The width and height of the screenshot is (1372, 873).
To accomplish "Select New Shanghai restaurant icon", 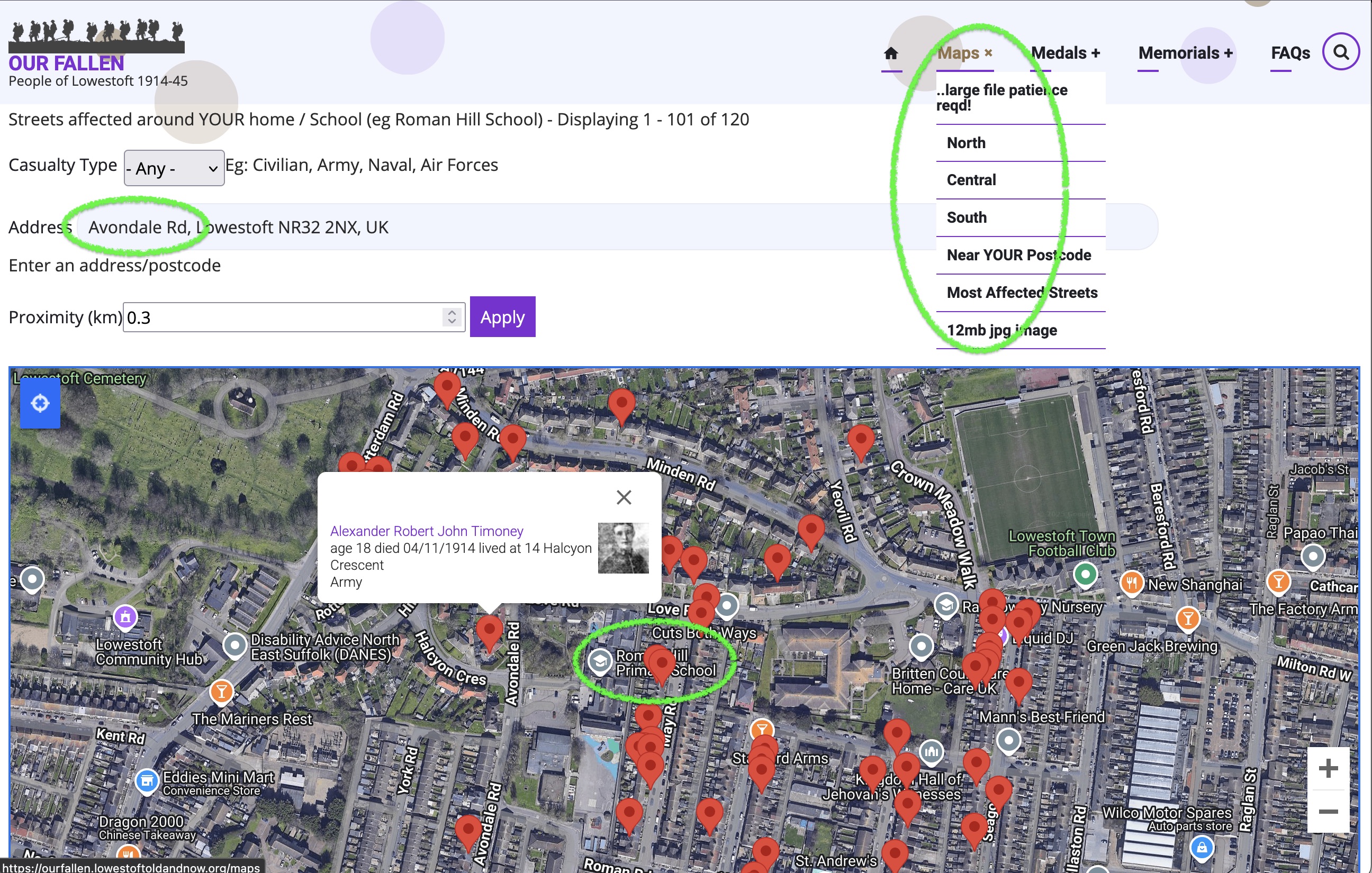I will pyautogui.click(x=1132, y=583).
